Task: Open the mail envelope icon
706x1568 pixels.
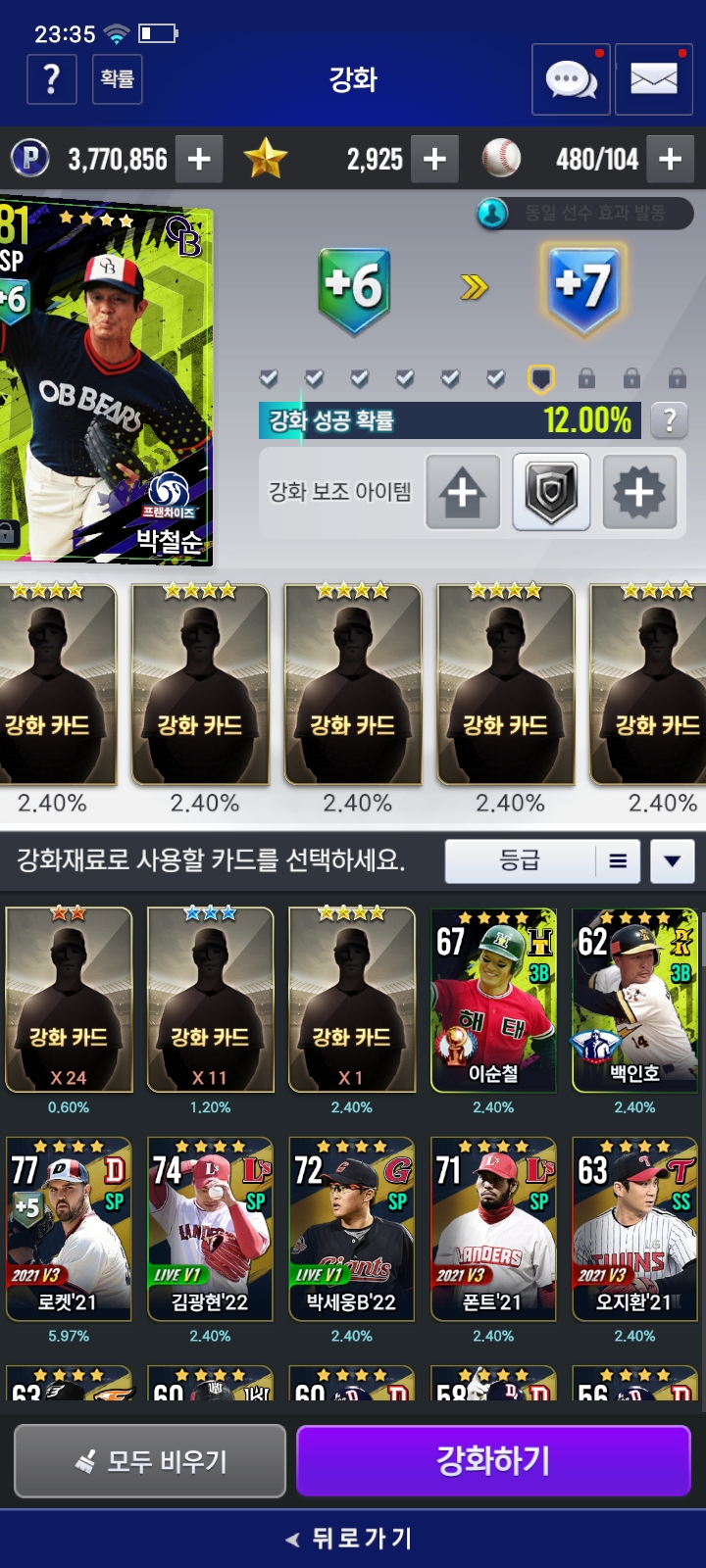Action: coord(653,79)
